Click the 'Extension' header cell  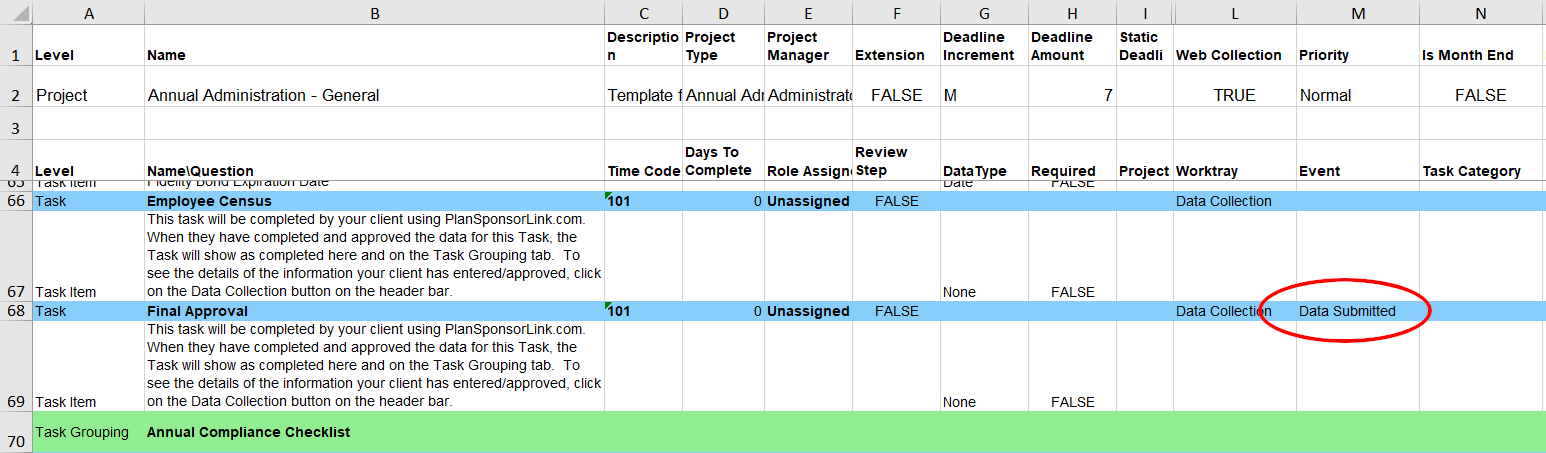896,45
